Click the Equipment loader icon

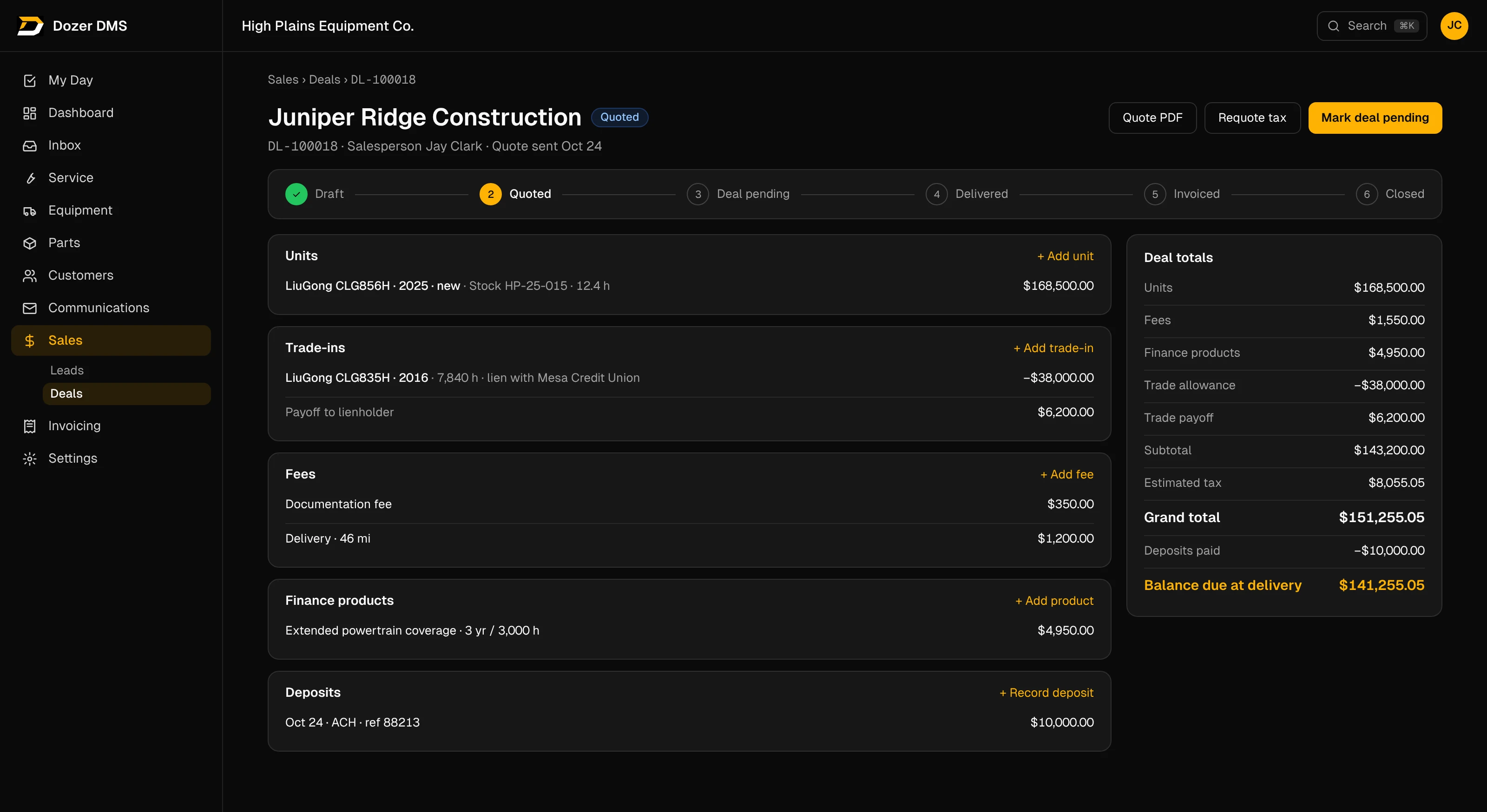click(x=29, y=210)
